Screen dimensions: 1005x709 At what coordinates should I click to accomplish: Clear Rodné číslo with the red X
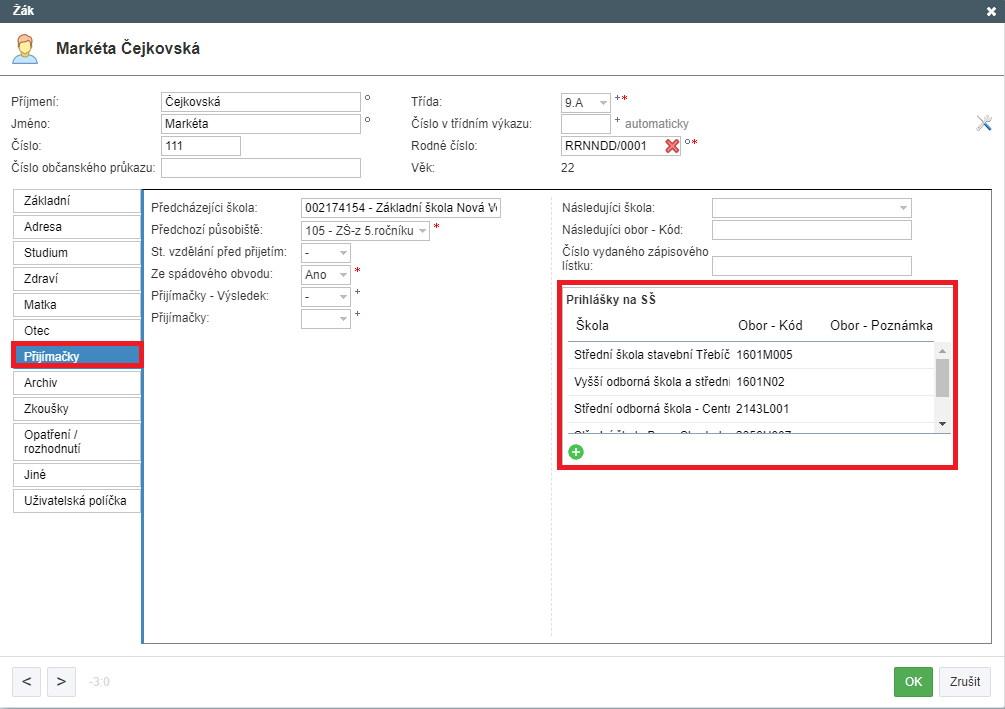click(672, 146)
